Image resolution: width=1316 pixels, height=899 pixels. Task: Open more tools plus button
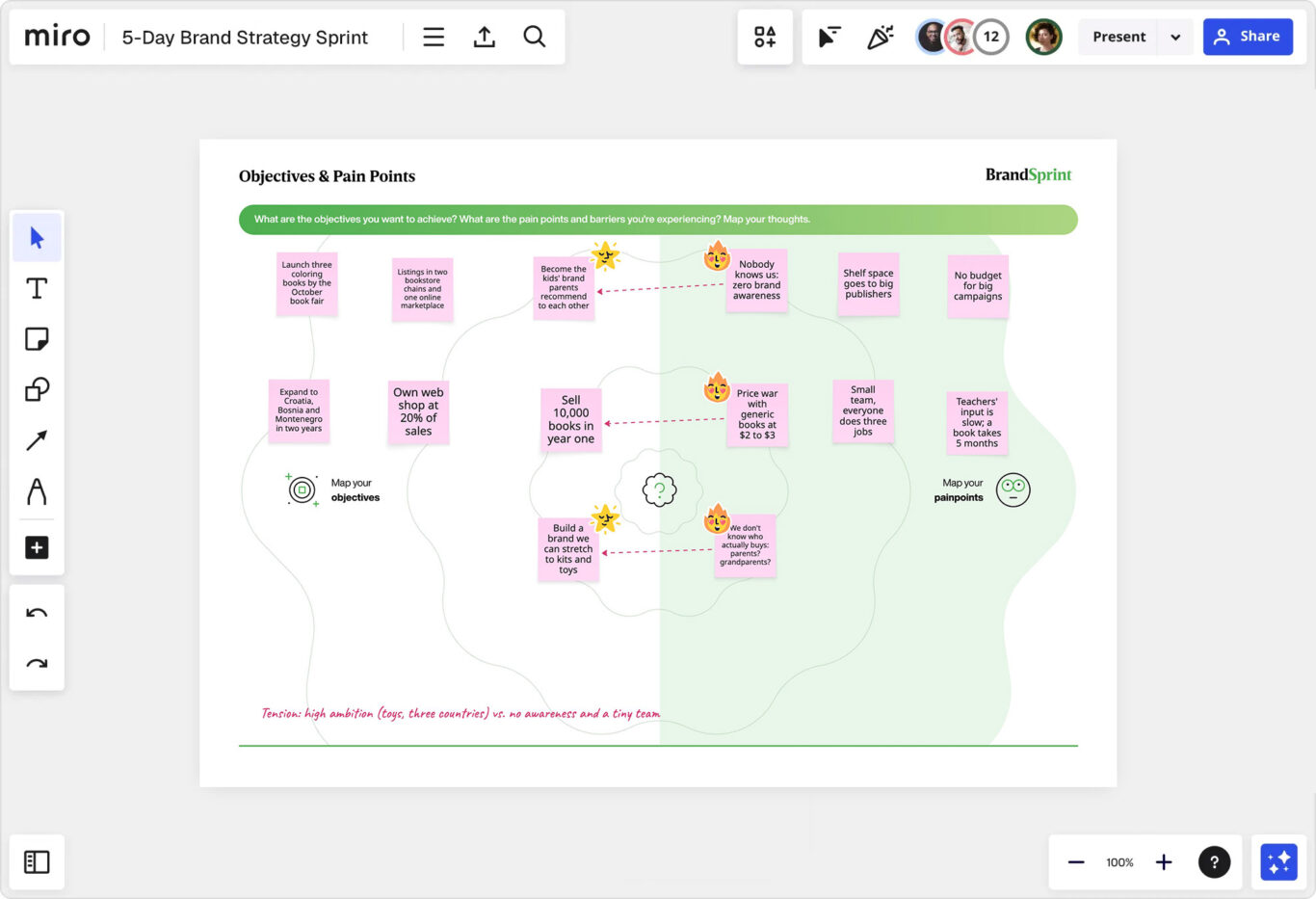pos(37,547)
